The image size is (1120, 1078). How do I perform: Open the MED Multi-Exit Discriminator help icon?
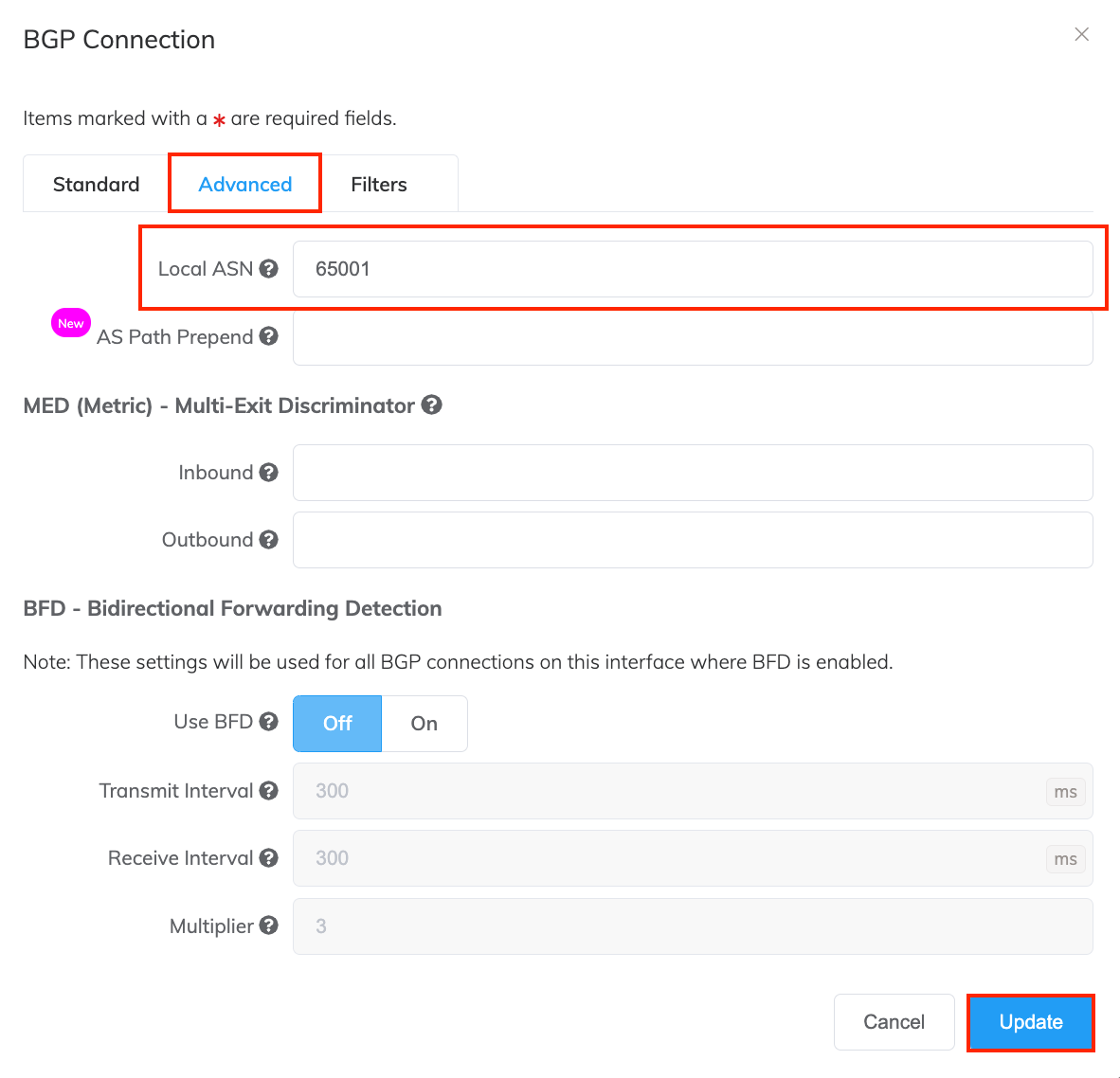[x=431, y=404]
